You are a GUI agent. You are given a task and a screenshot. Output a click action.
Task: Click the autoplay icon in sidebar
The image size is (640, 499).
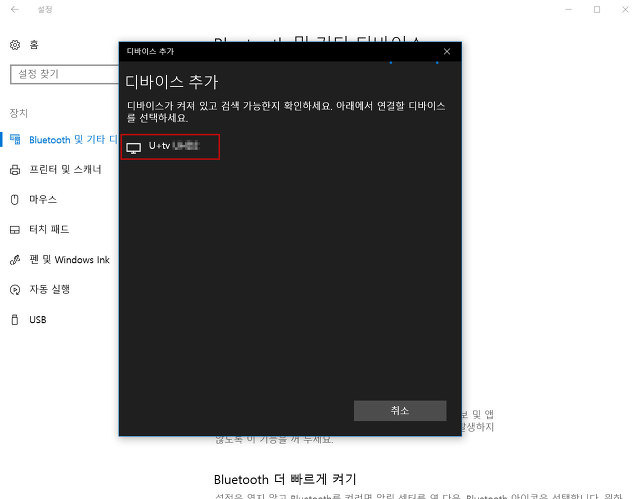pyautogui.click(x=15, y=290)
